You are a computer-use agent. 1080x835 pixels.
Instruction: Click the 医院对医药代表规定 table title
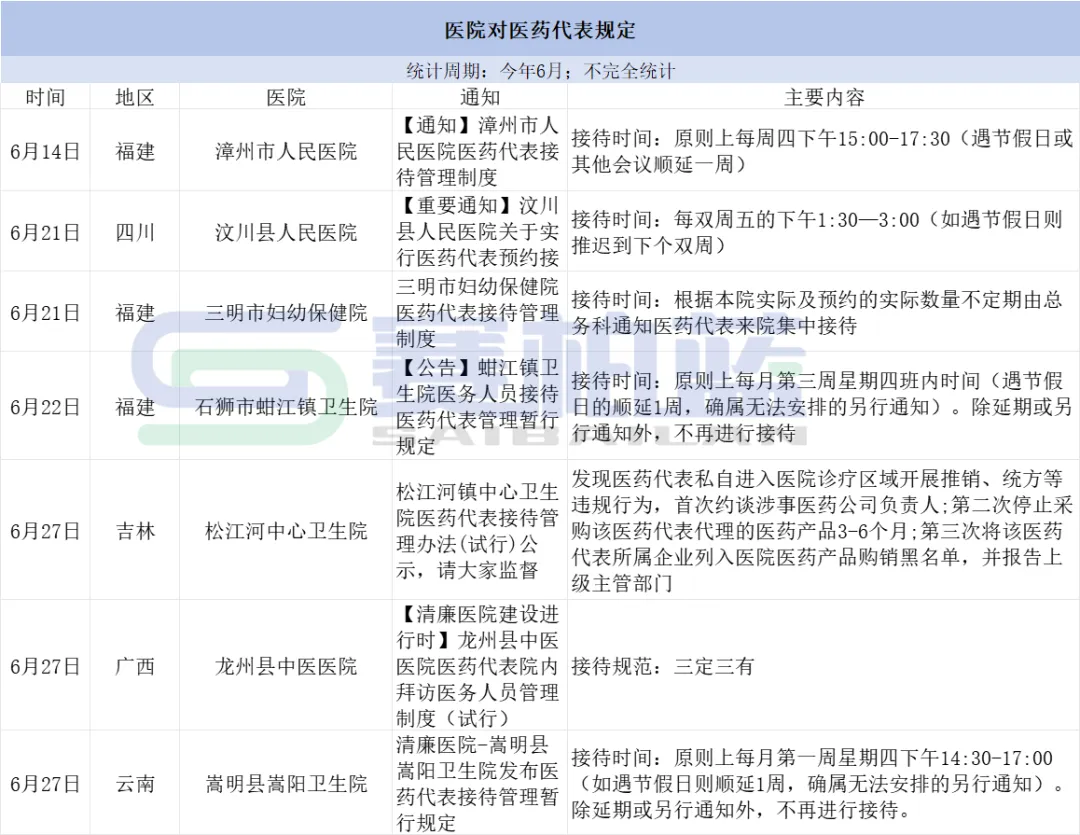pos(540,29)
